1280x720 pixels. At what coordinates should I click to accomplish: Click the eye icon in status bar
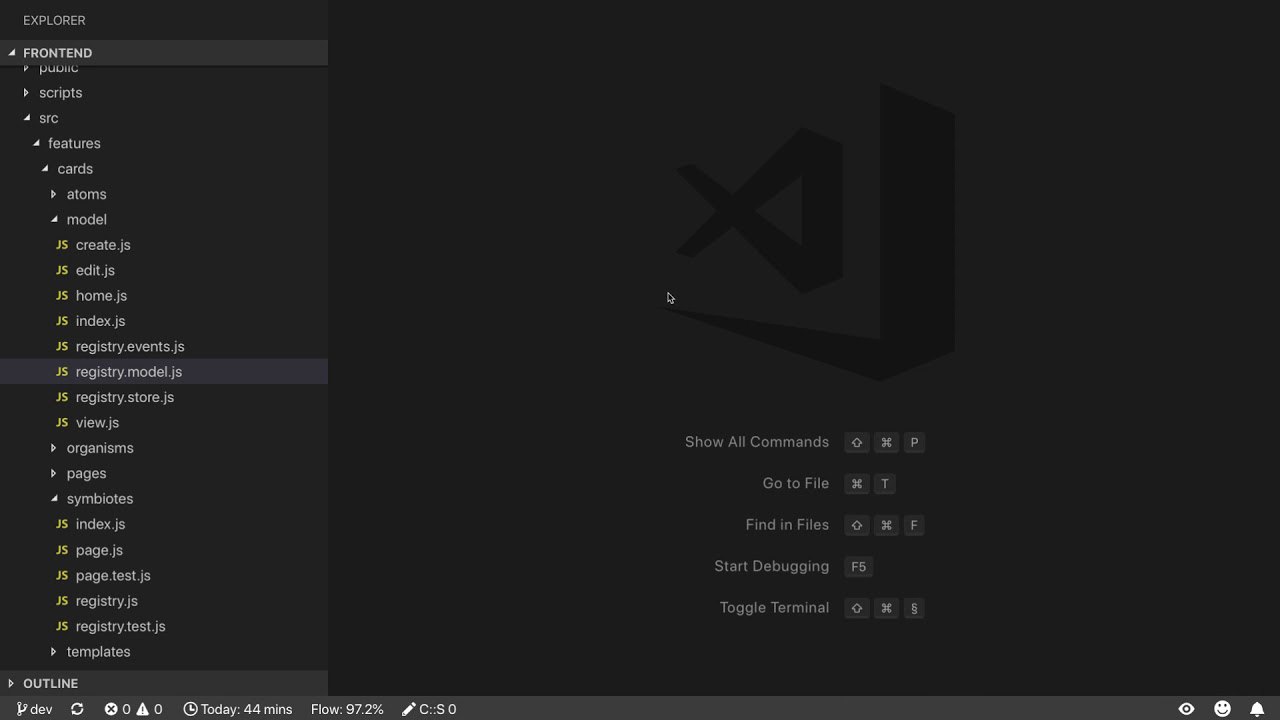point(1186,709)
